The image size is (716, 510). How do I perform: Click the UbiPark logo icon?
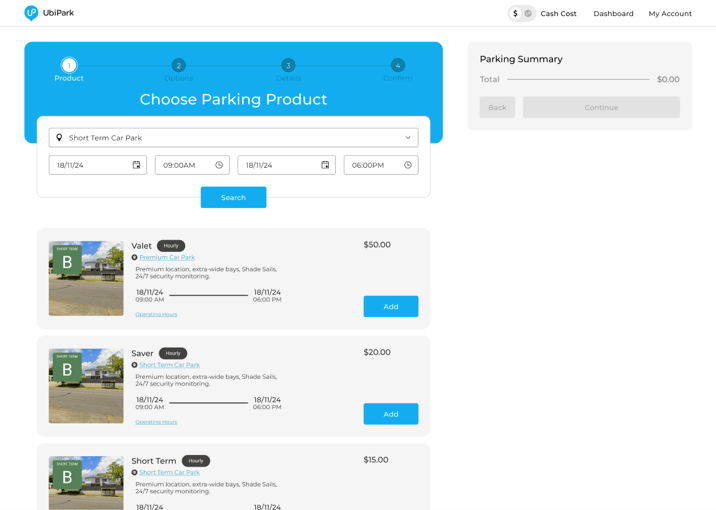click(x=31, y=13)
